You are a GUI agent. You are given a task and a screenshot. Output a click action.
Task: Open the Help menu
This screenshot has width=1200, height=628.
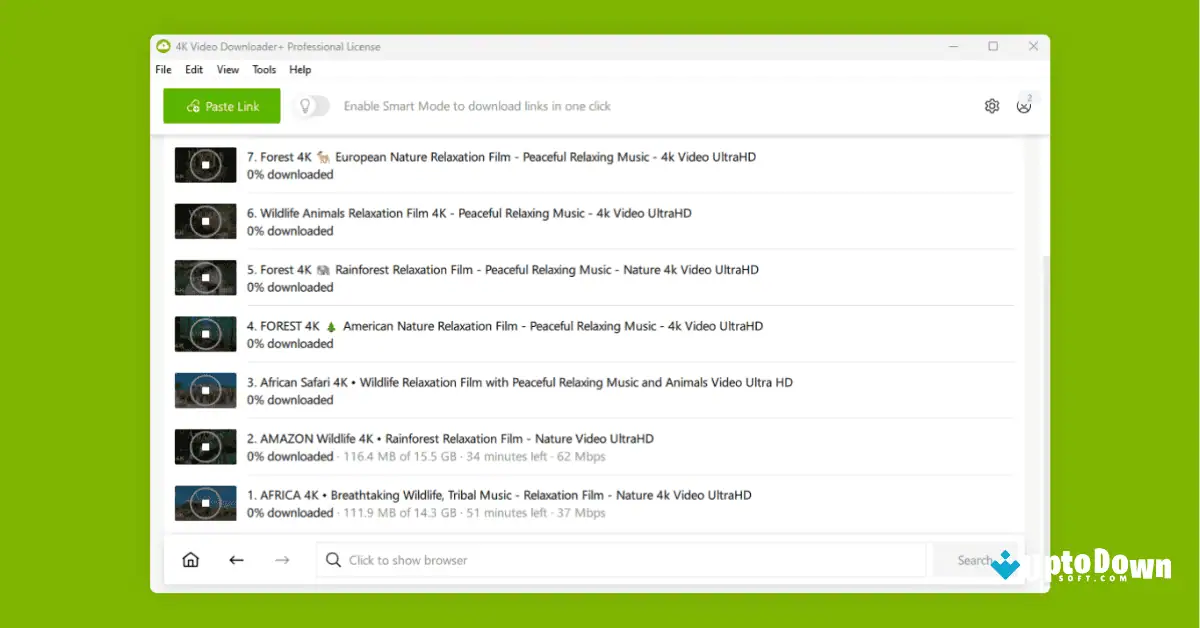coord(300,69)
